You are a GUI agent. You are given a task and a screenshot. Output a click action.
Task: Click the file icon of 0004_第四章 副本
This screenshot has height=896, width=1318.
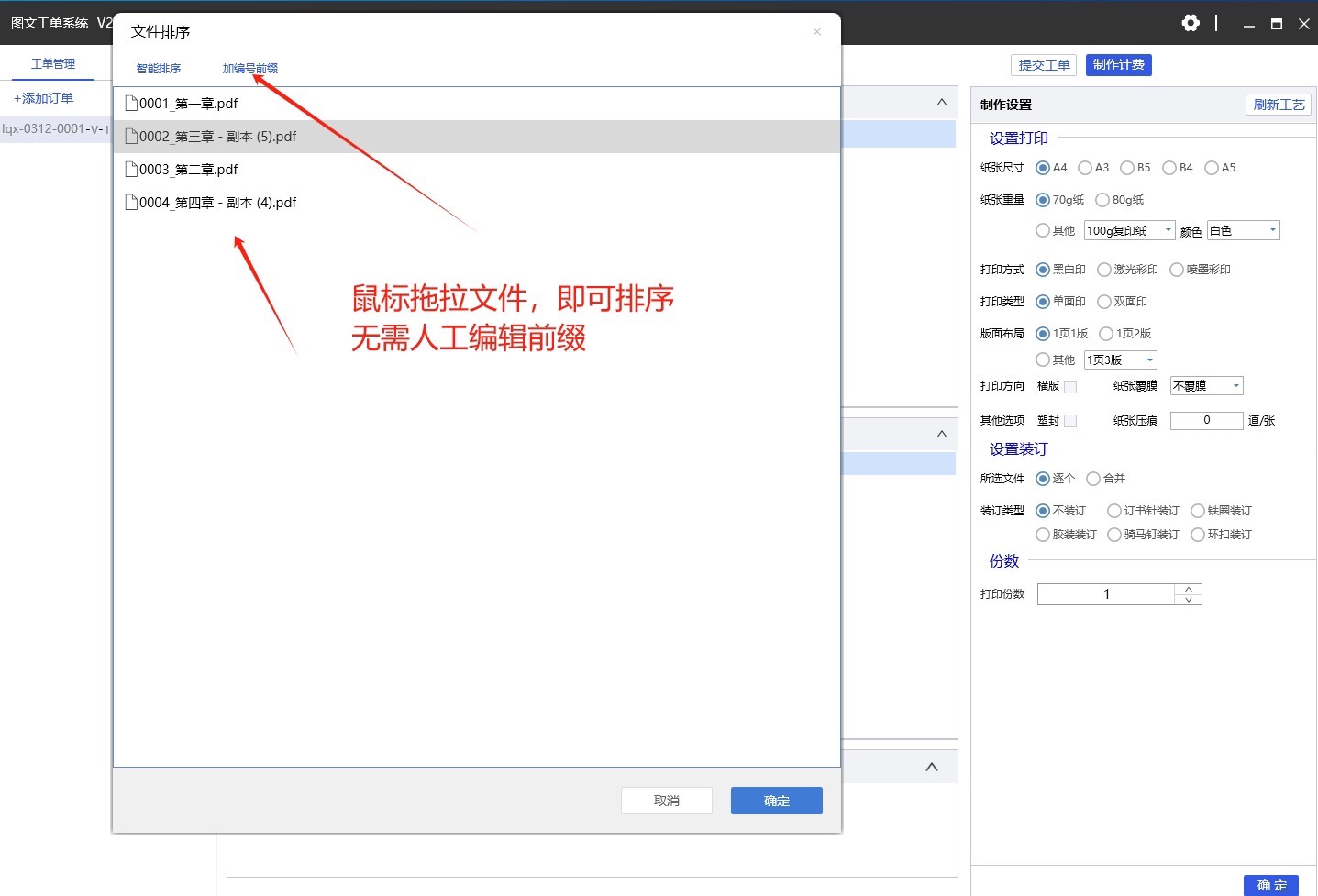click(131, 202)
